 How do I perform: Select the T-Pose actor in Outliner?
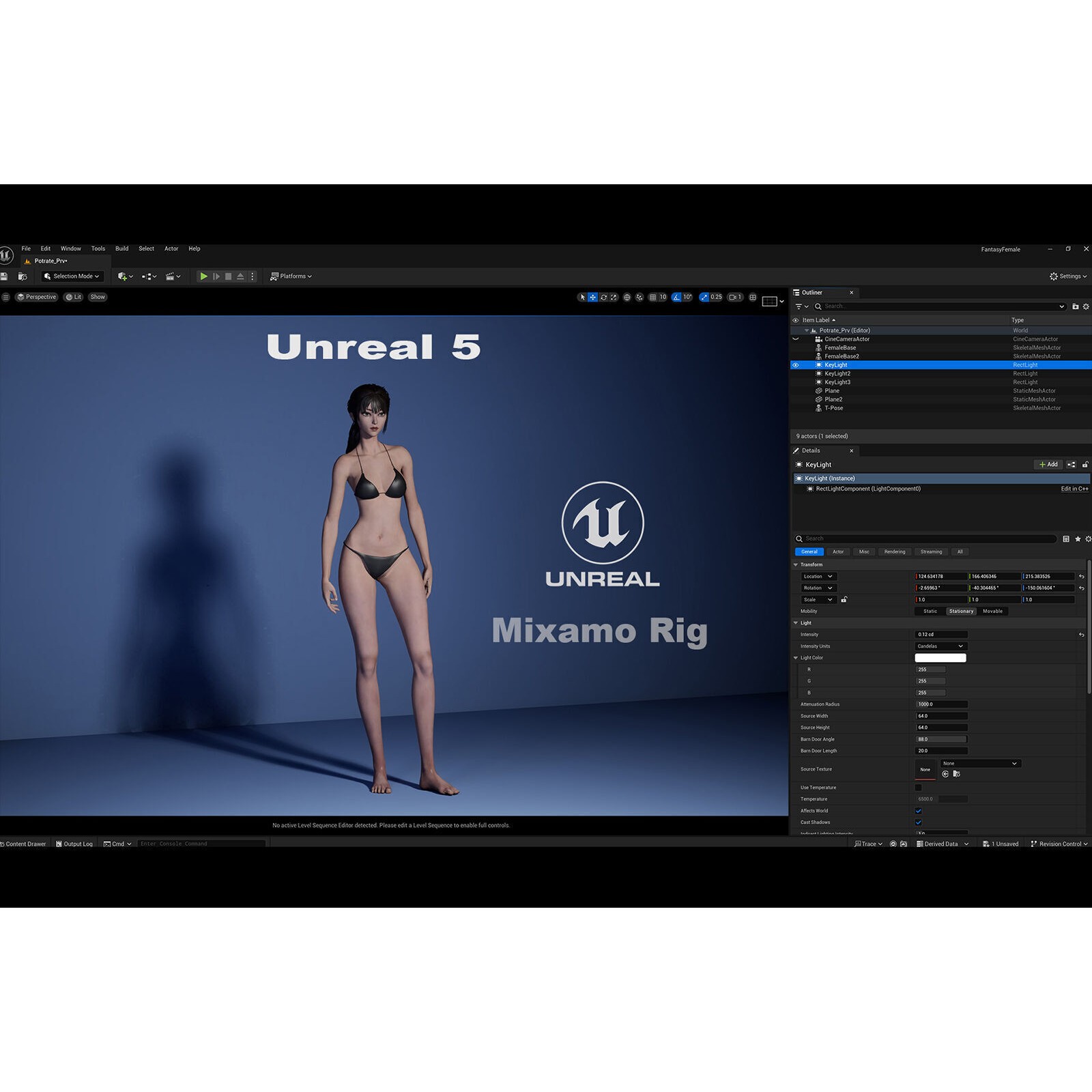tap(833, 407)
